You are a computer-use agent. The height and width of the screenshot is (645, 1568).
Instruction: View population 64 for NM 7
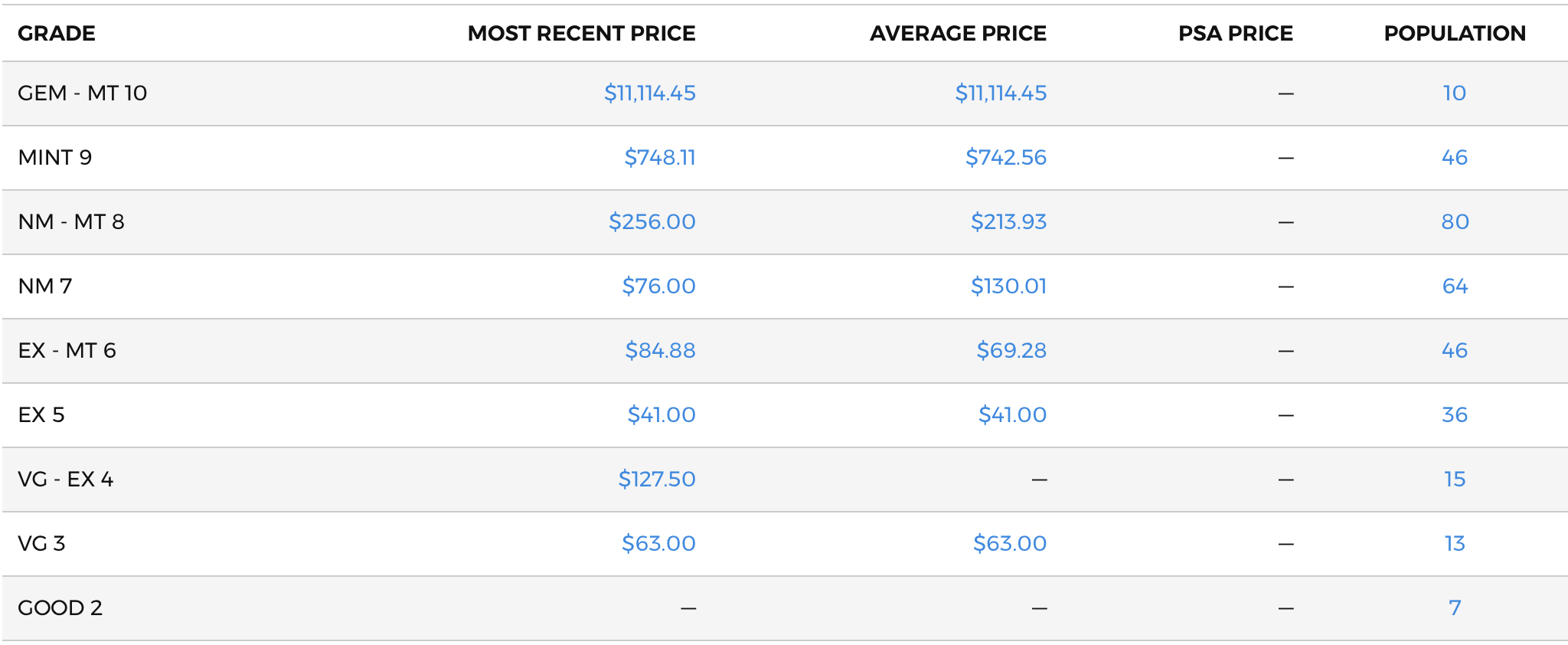coord(1455,286)
